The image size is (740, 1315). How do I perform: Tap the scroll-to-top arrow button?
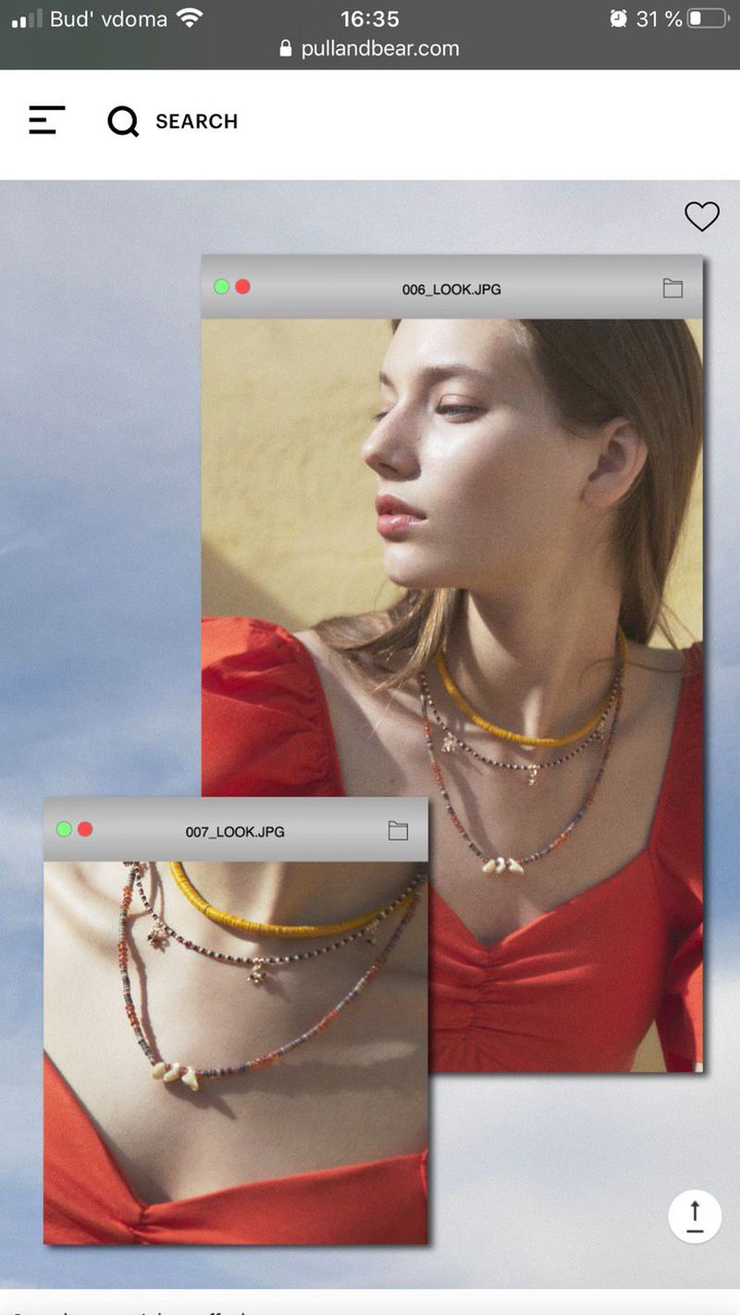[x=695, y=1216]
